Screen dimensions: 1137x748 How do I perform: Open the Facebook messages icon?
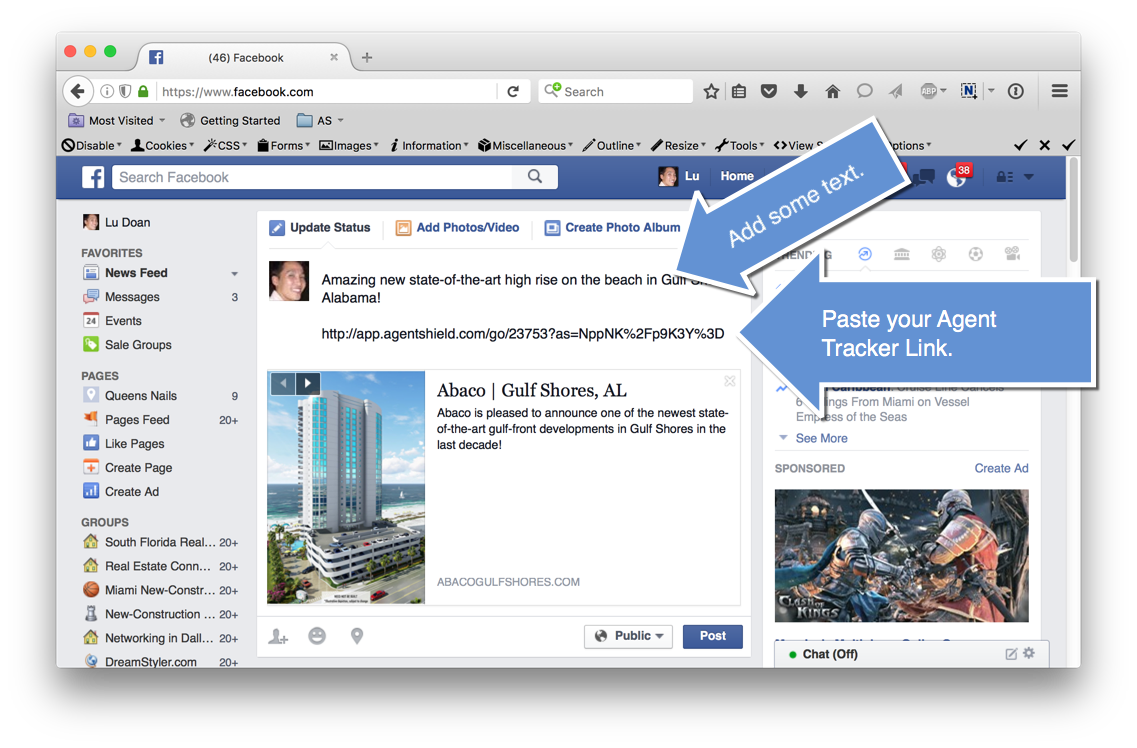[x=923, y=177]
